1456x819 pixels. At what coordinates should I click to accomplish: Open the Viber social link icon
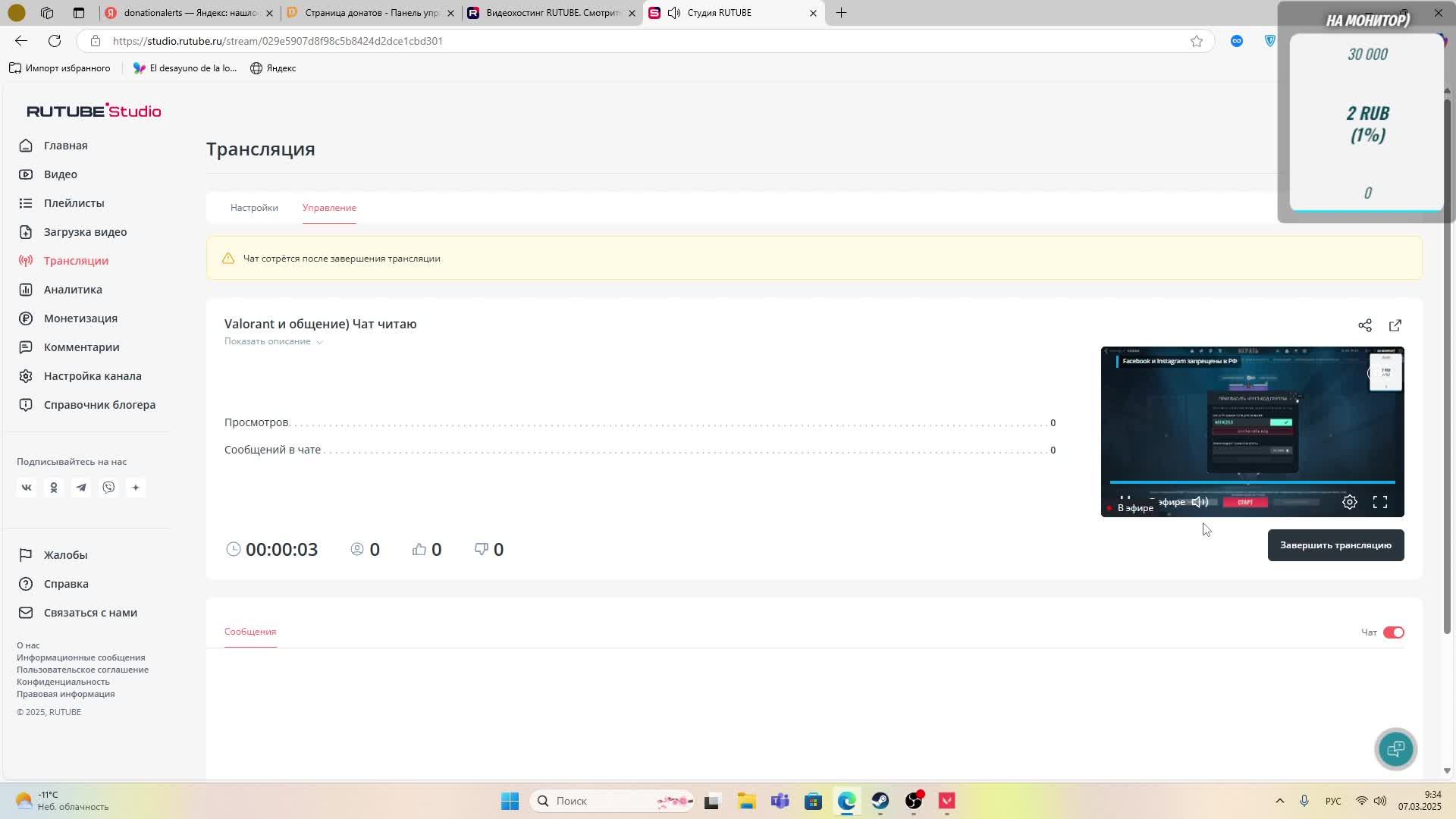pos(108,488)
